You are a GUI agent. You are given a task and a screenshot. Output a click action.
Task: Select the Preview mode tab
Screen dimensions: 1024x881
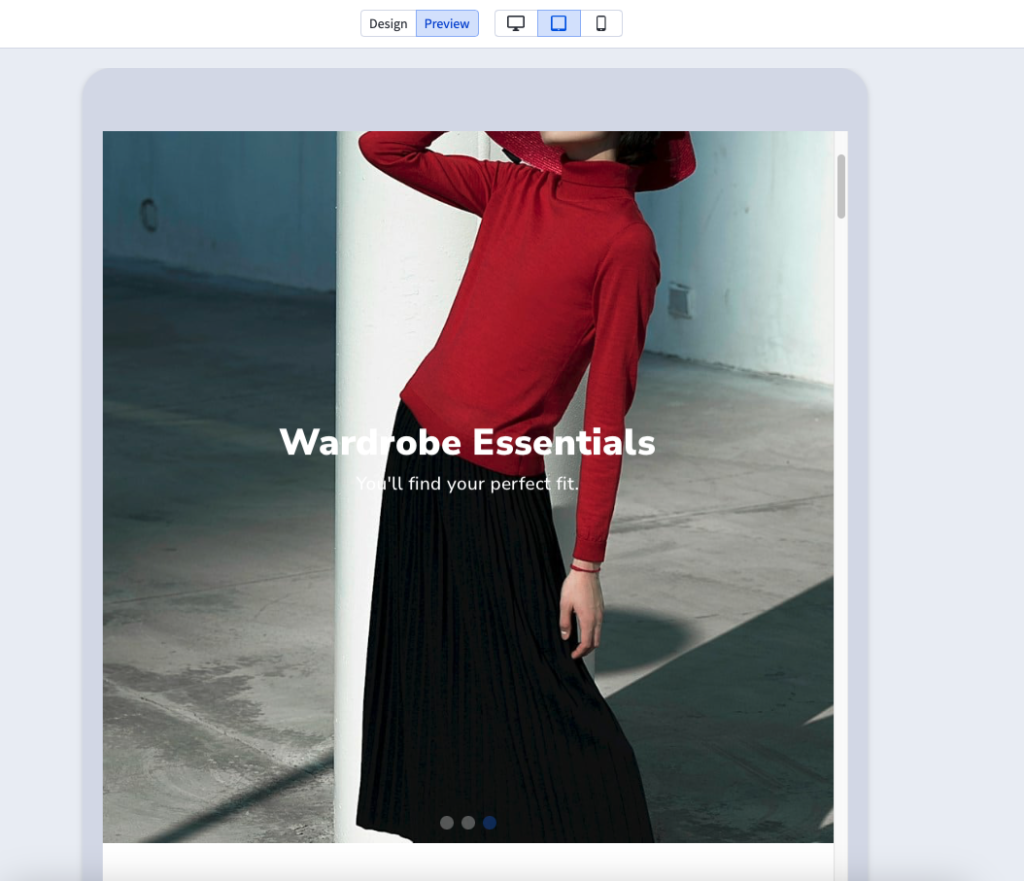447,23
